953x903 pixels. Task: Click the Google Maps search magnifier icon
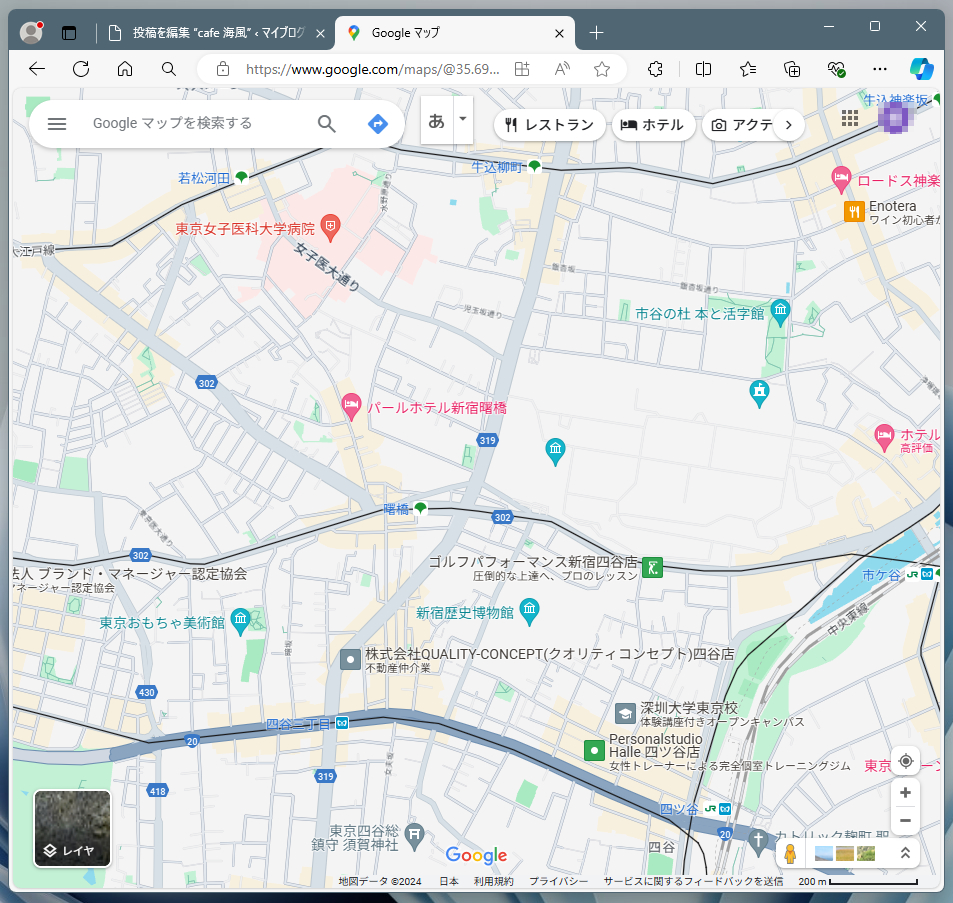pyautogui.click(x=326, y=124)
